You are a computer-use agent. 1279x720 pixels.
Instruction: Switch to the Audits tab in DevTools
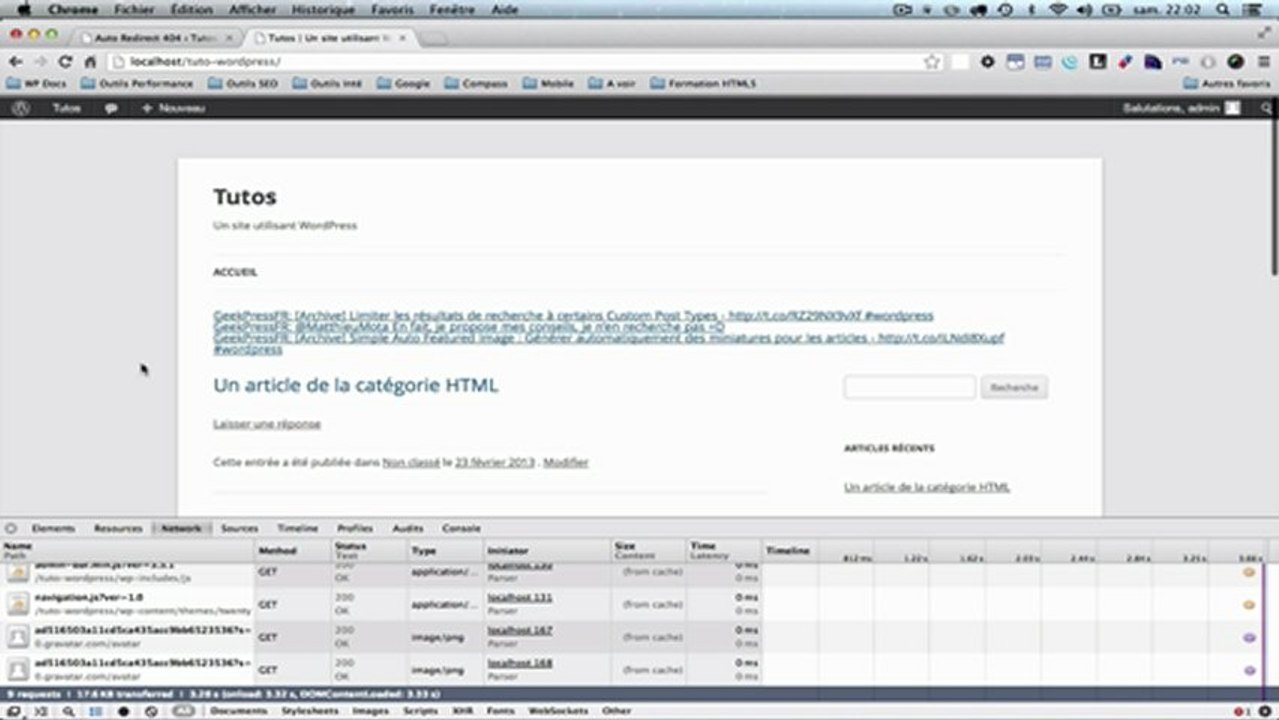[x=408, y=528]
